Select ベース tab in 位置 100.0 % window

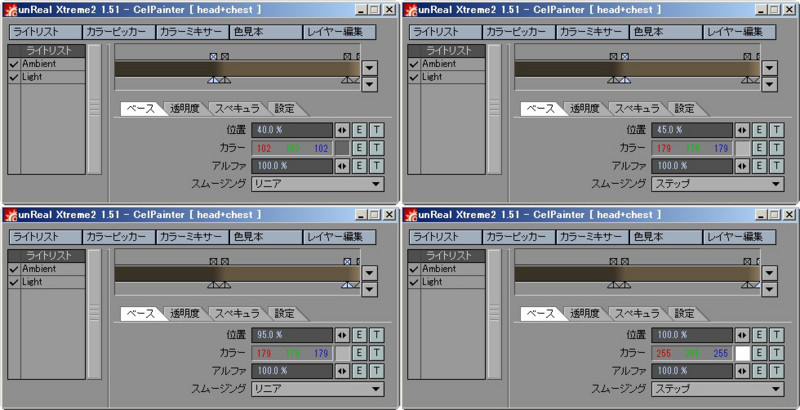[541, 314]
